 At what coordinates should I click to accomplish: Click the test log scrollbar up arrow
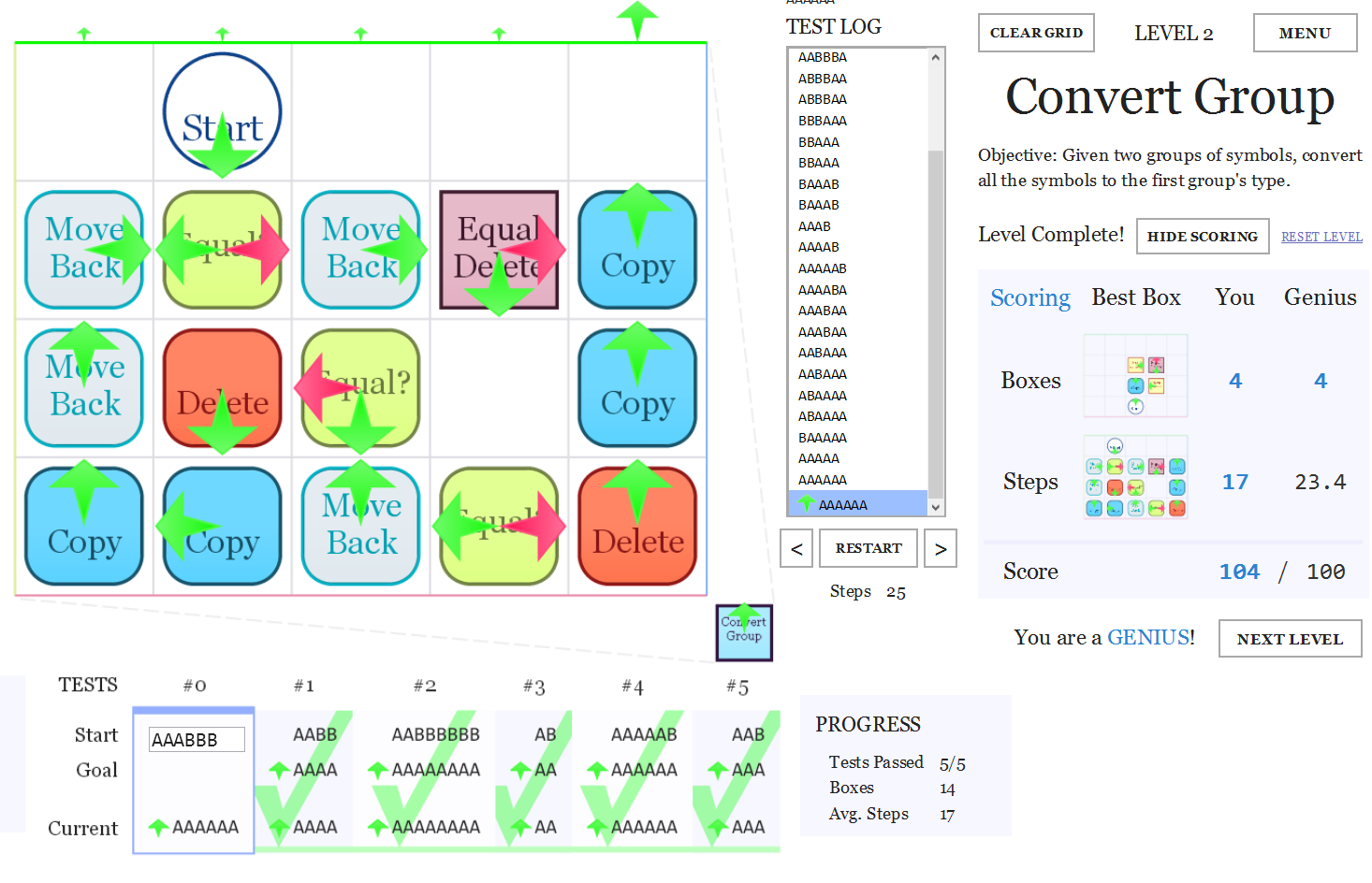coord(936,57)
